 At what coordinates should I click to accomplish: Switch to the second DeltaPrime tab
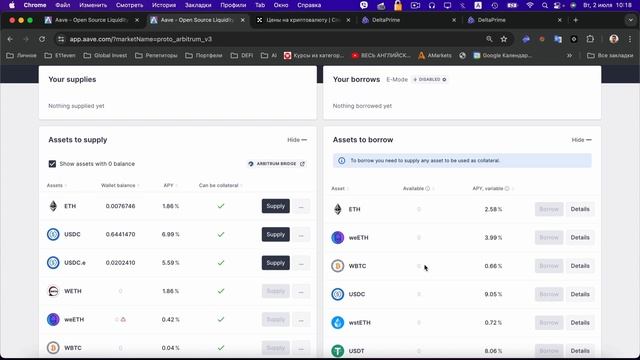point(515,20)
